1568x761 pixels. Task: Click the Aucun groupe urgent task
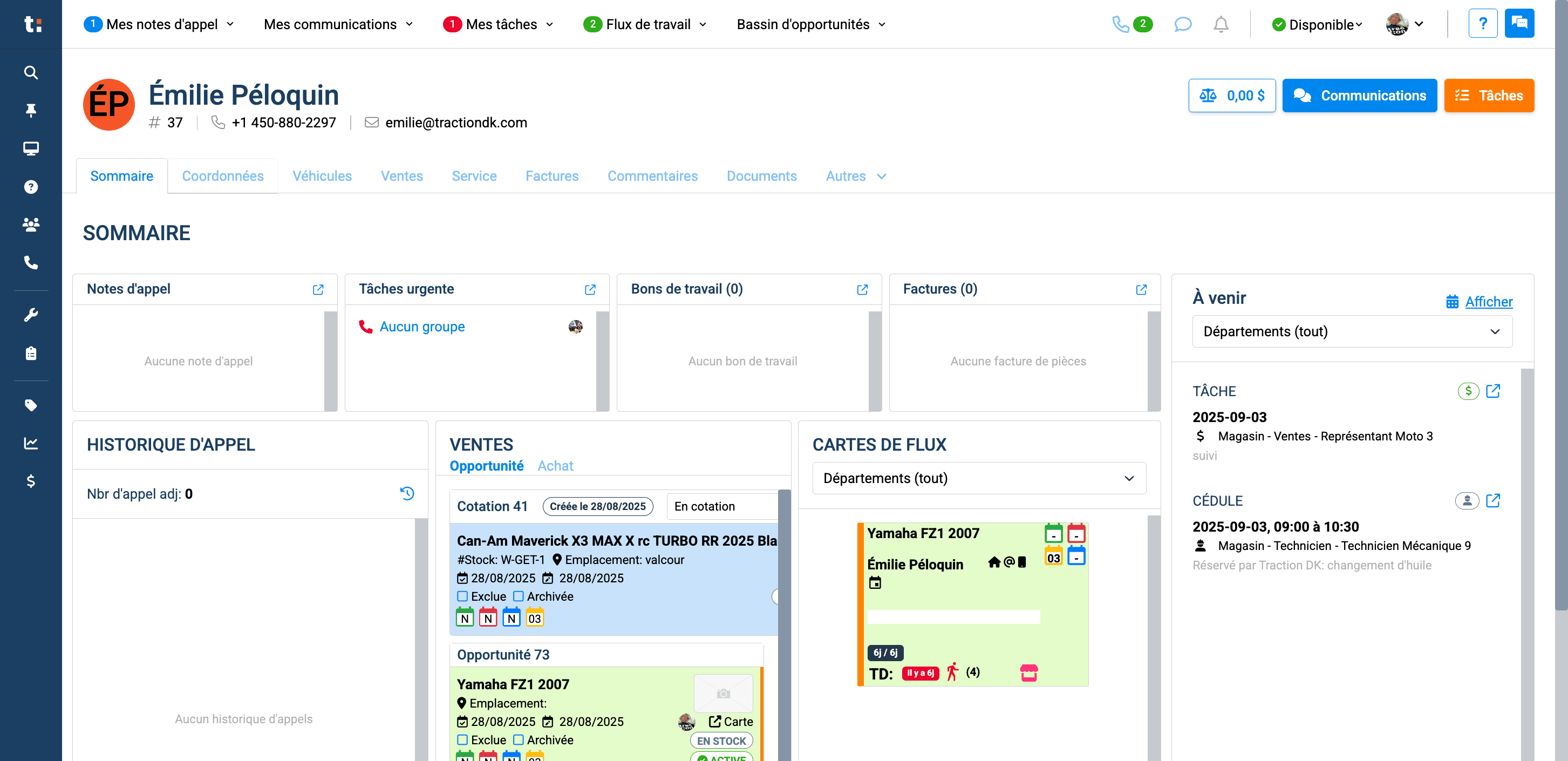(422, 327)
